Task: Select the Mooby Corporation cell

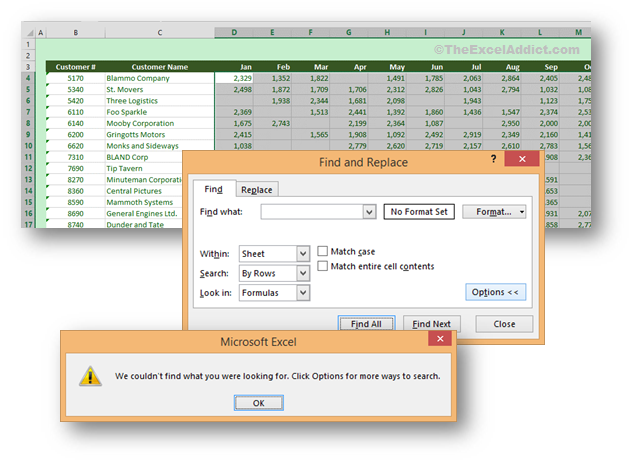Action: coord(160,123)
